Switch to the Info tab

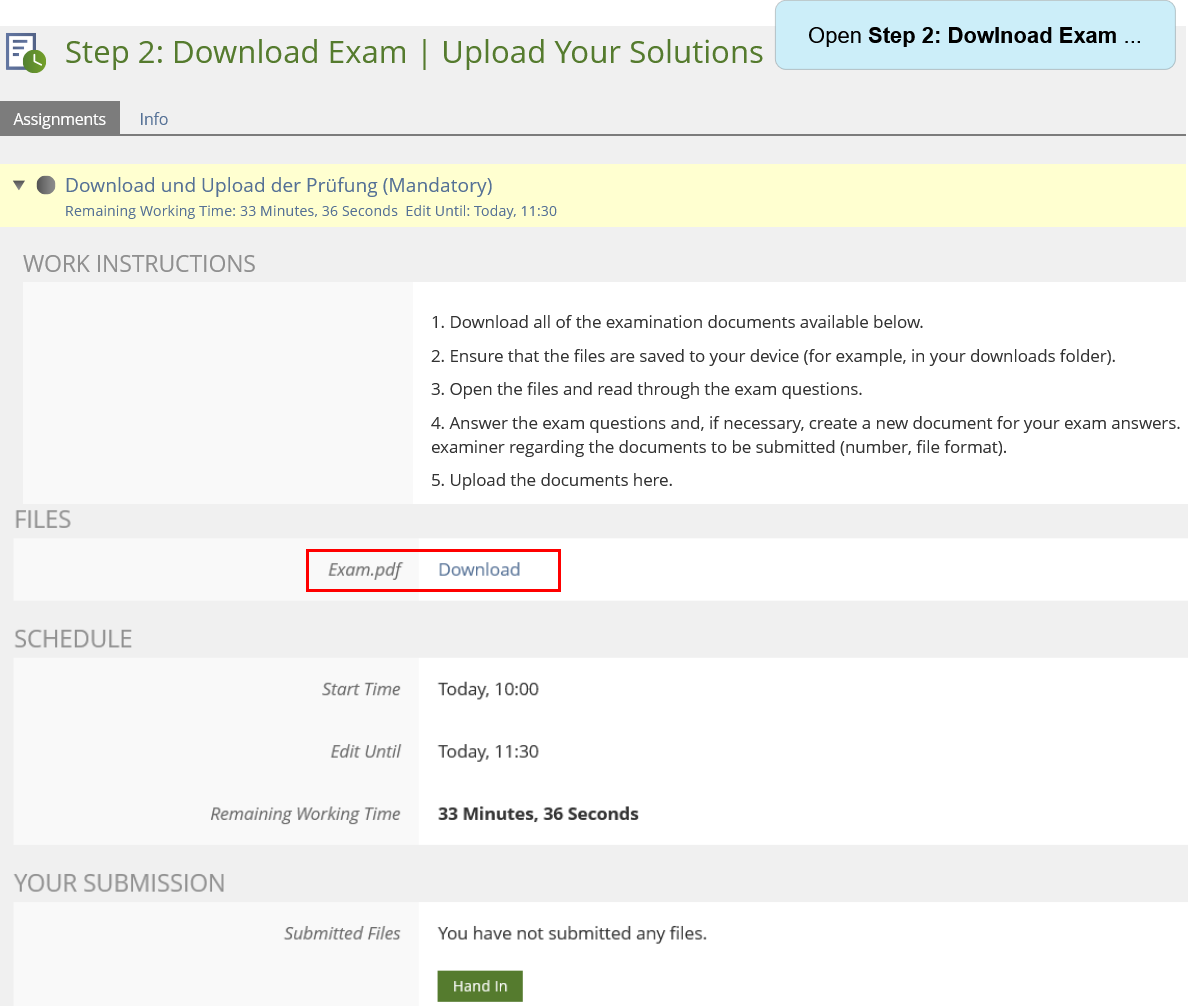pyautogui.click(x=153, y=119)
